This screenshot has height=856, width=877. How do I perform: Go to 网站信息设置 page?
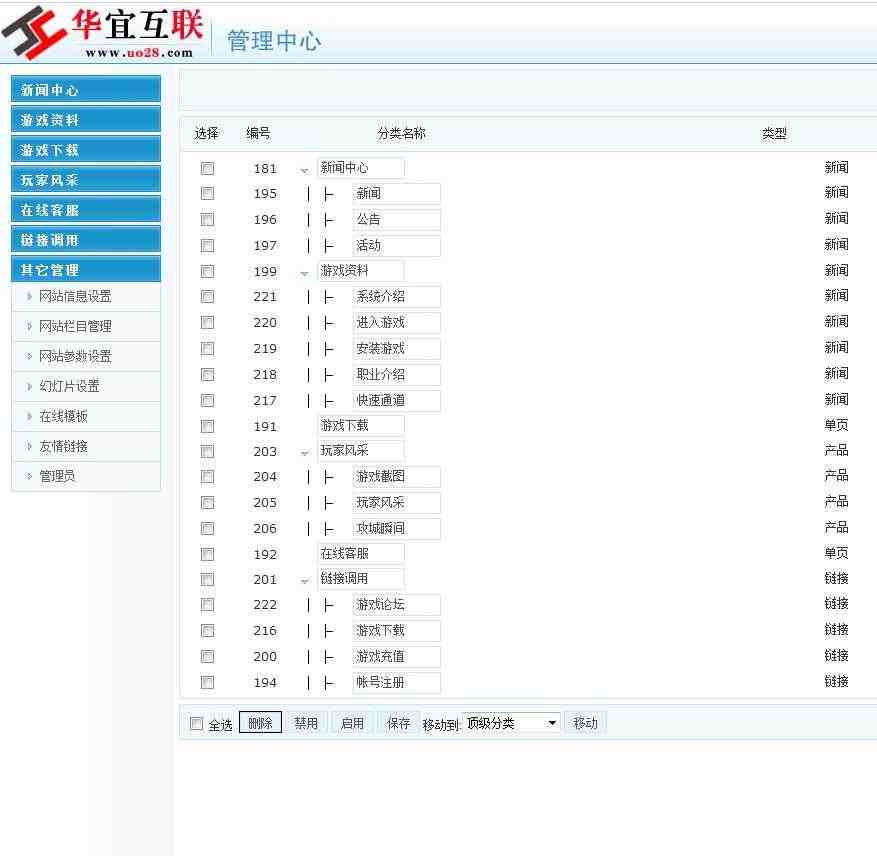(75, 297)
